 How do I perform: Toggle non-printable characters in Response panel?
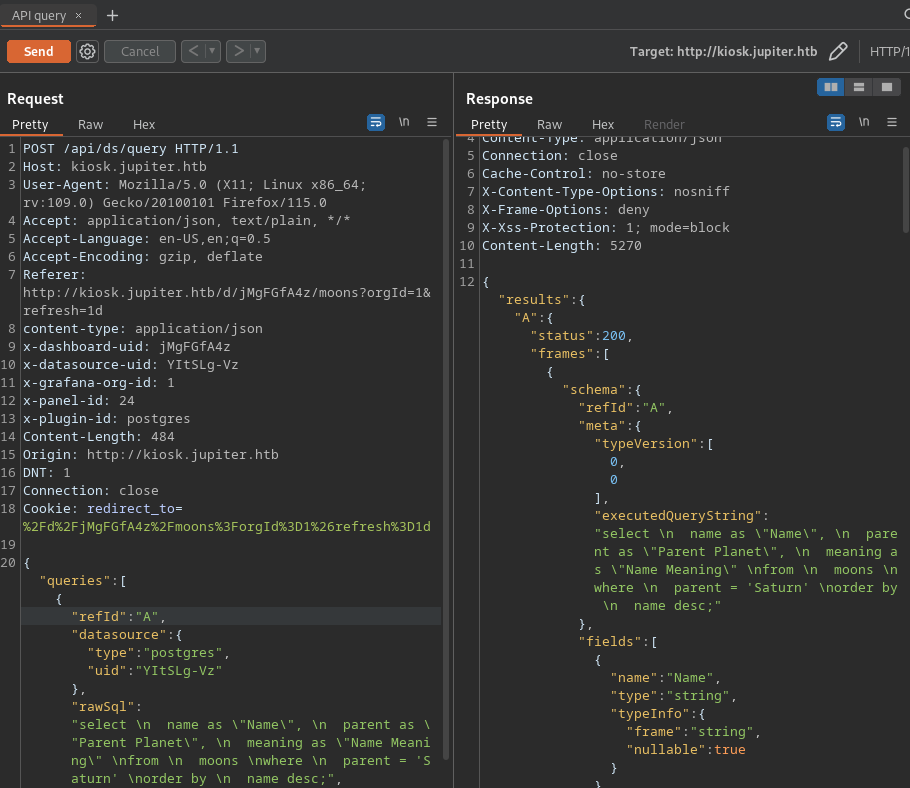(x=864, y=122)
